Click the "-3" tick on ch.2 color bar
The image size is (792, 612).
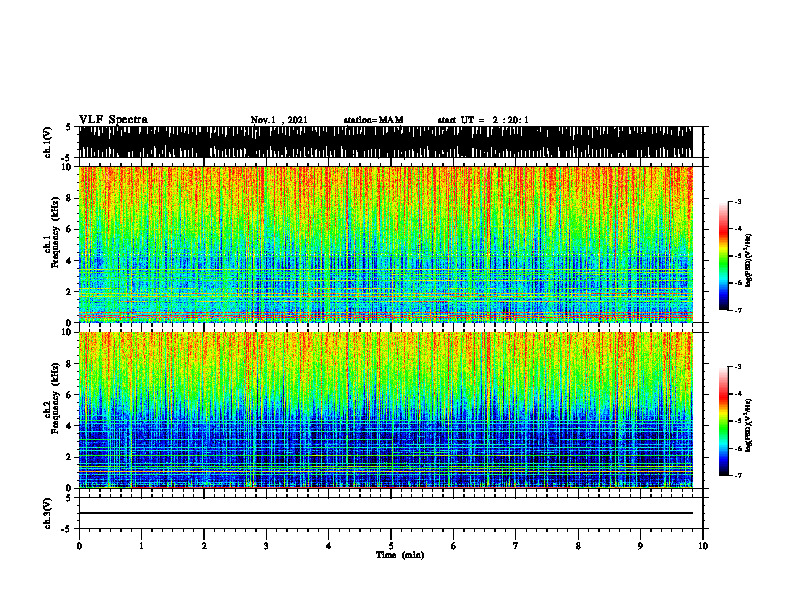737,367
